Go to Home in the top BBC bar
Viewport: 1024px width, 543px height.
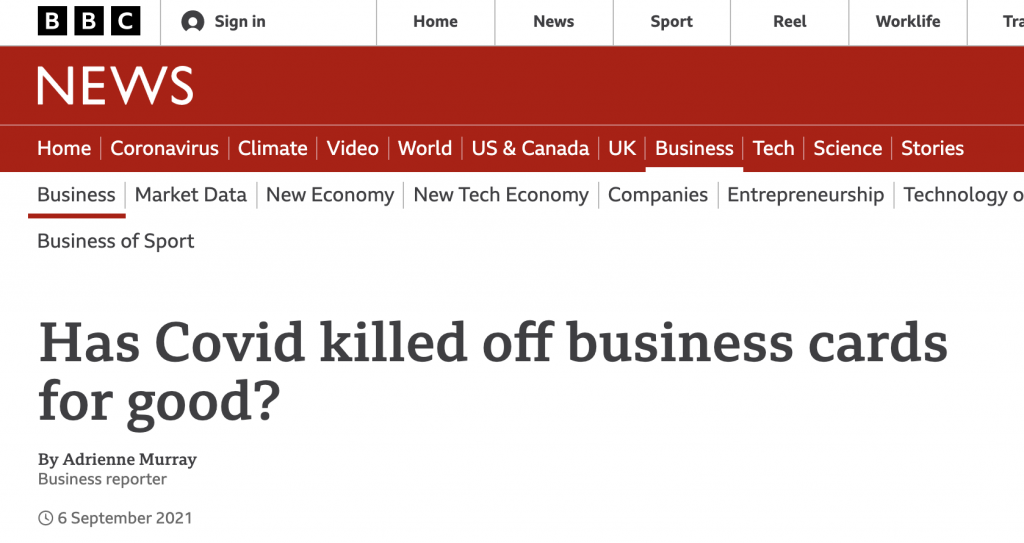point(435,22)
